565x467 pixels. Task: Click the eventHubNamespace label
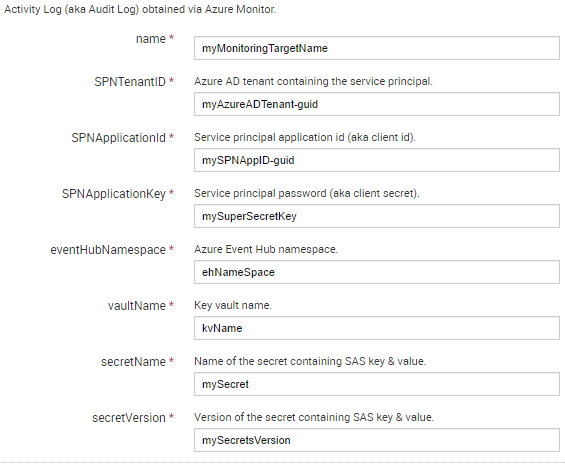[x=108, y=250]
